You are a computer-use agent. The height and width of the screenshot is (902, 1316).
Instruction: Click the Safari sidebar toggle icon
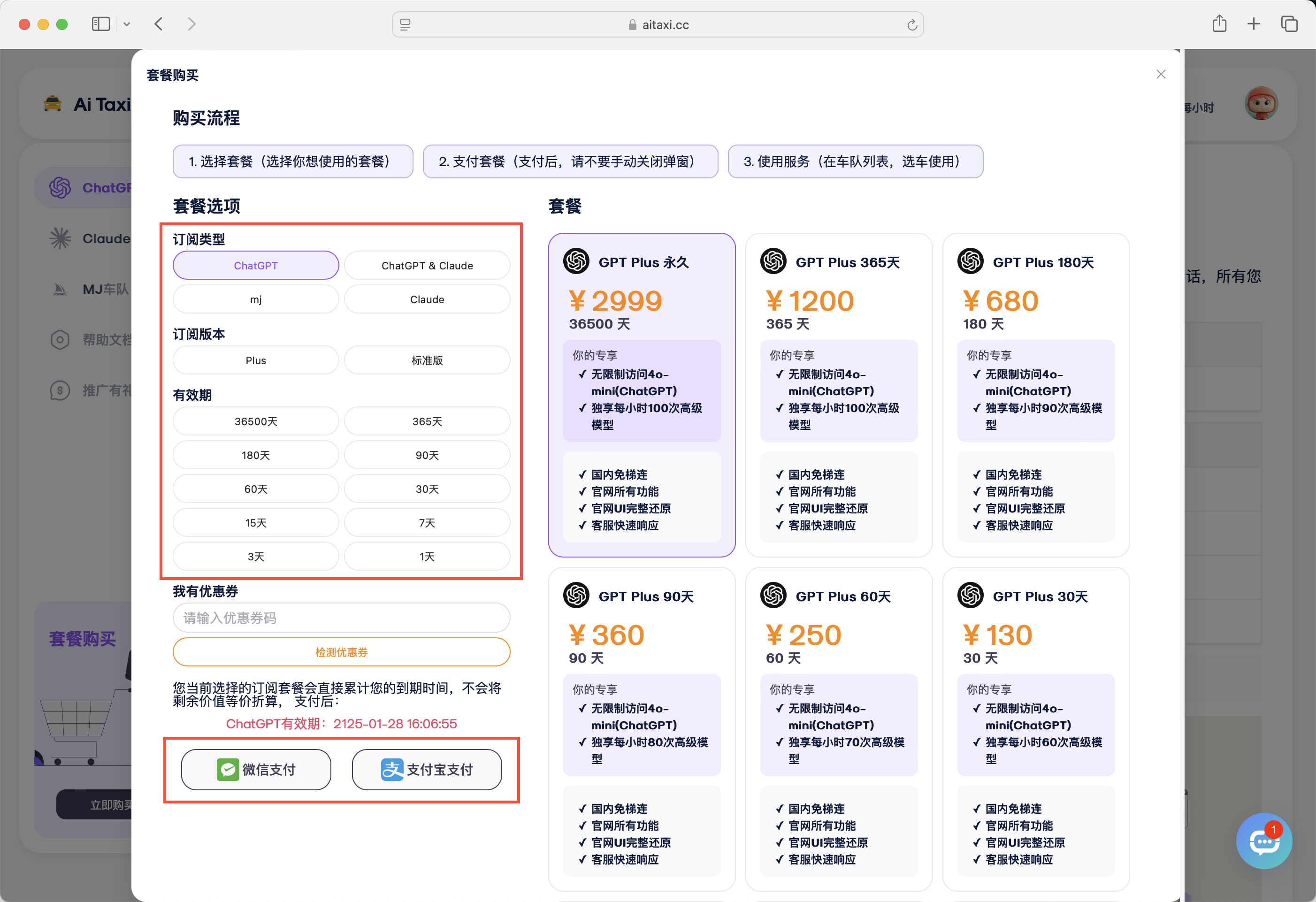(x=101, y=24)
